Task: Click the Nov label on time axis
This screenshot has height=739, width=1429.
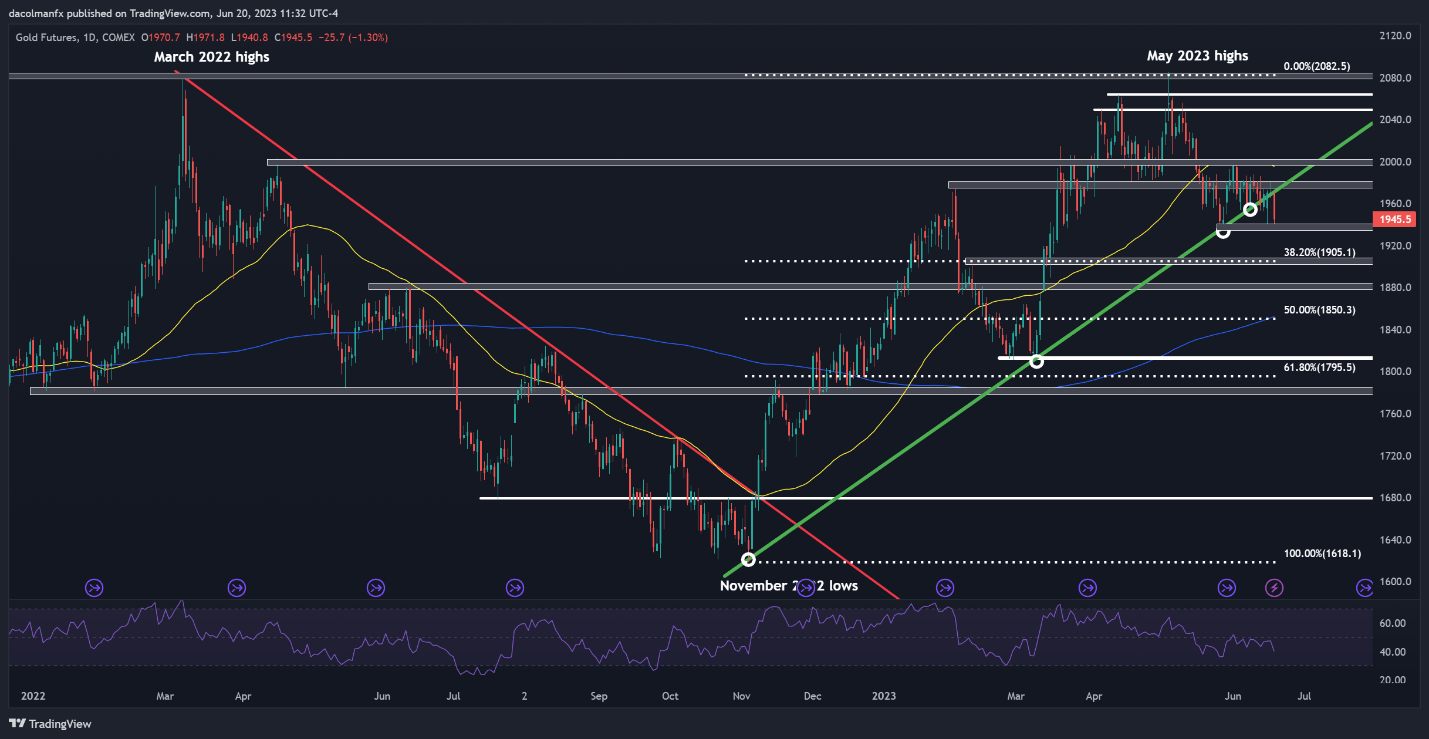Action: click(742, 694)
